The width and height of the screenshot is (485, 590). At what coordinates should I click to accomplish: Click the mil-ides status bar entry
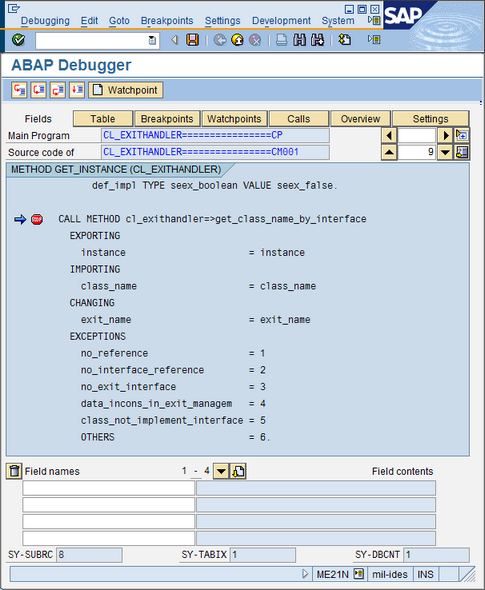pyautogui.click(x=390, y=574)
